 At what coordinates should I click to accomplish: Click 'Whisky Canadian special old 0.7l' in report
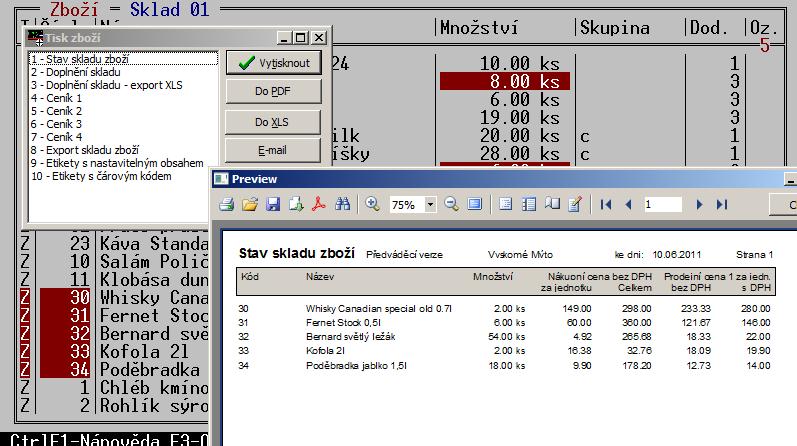click(379, 309)
